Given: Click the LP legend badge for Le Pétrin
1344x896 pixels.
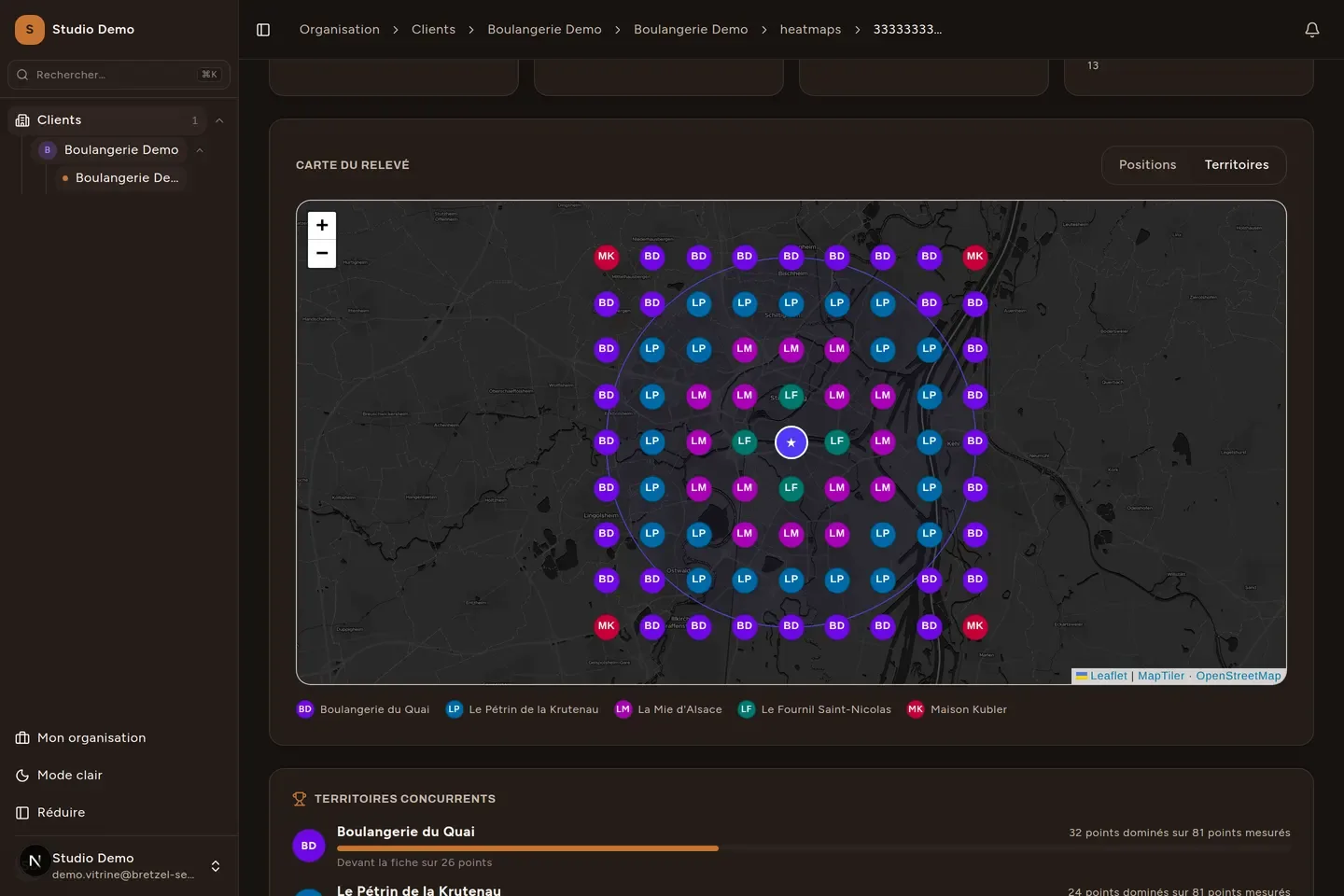Looking at the screenshot, I should (455, 709).
